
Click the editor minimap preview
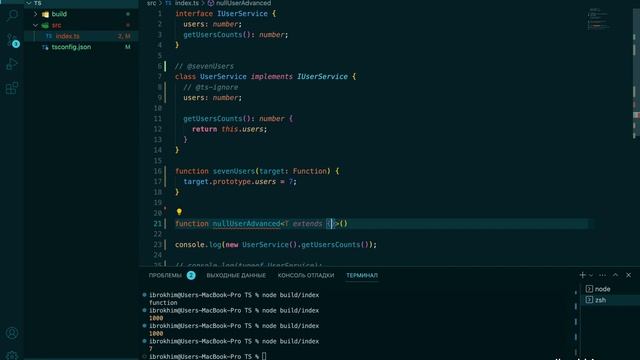click(x=598, y=19)
